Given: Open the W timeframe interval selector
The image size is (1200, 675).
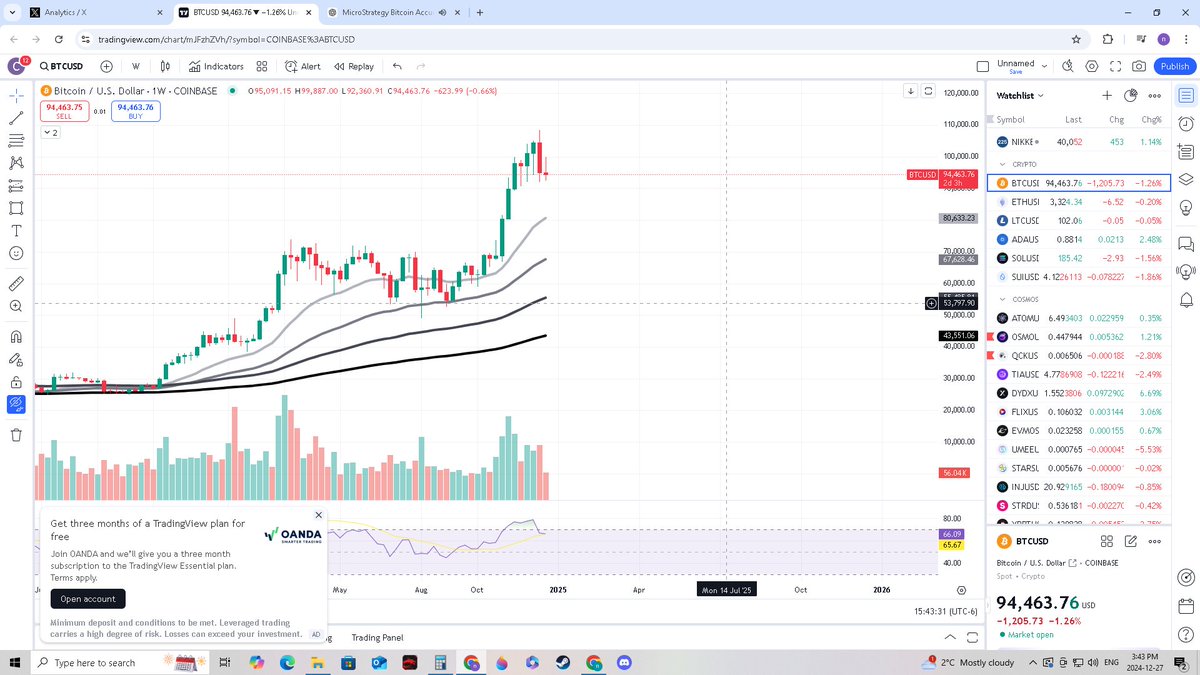Looking at the screenshot, I should [x=135, y=66].
